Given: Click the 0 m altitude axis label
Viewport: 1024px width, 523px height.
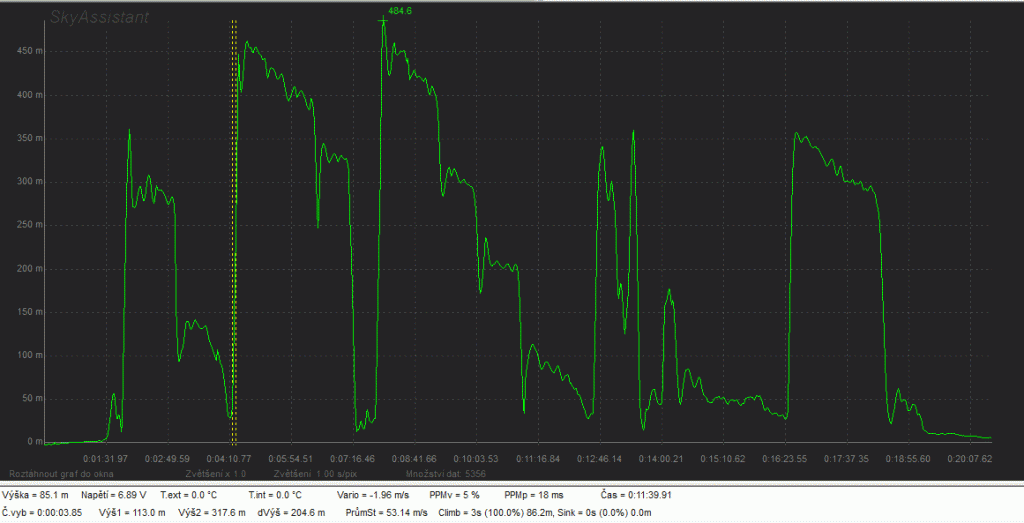Looking at the screenshot, I should click(33, 442).
